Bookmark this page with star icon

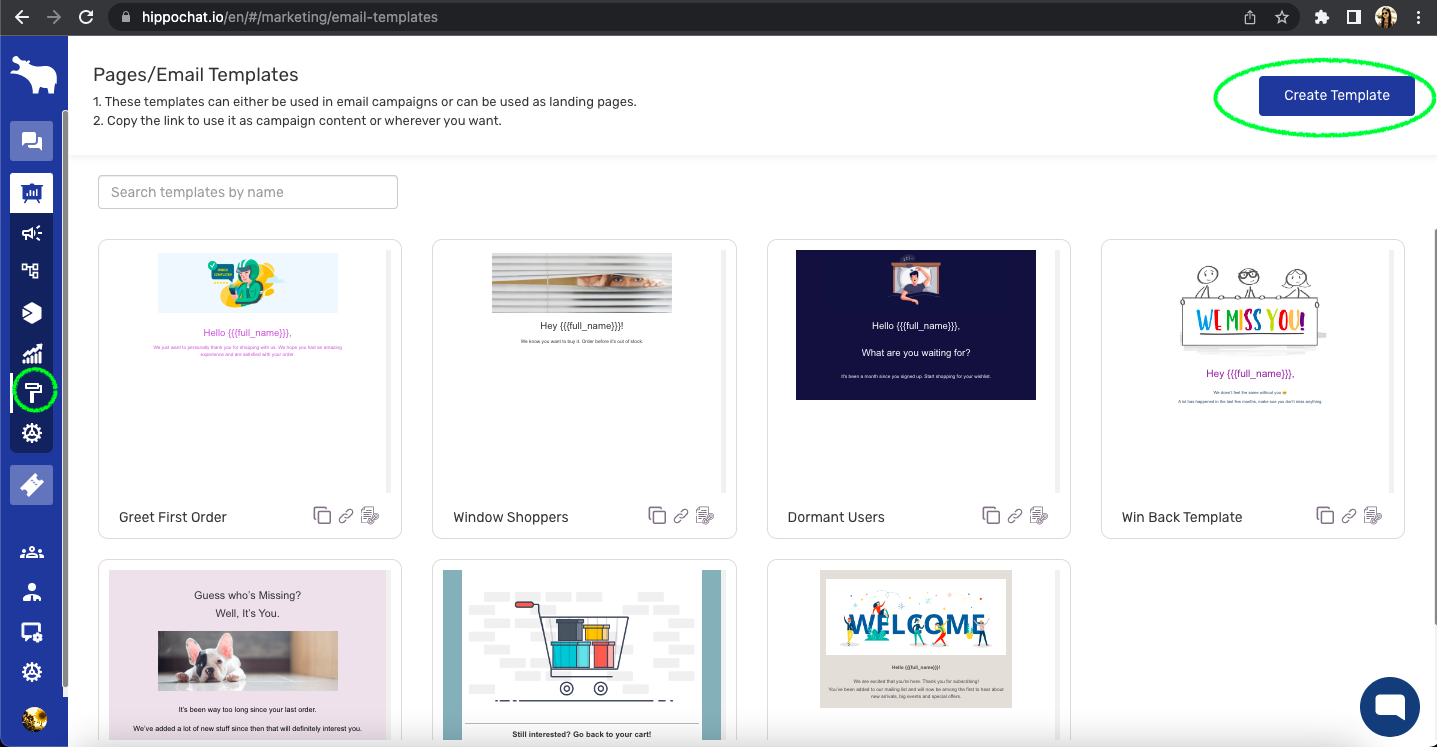tap(1281, 17)
